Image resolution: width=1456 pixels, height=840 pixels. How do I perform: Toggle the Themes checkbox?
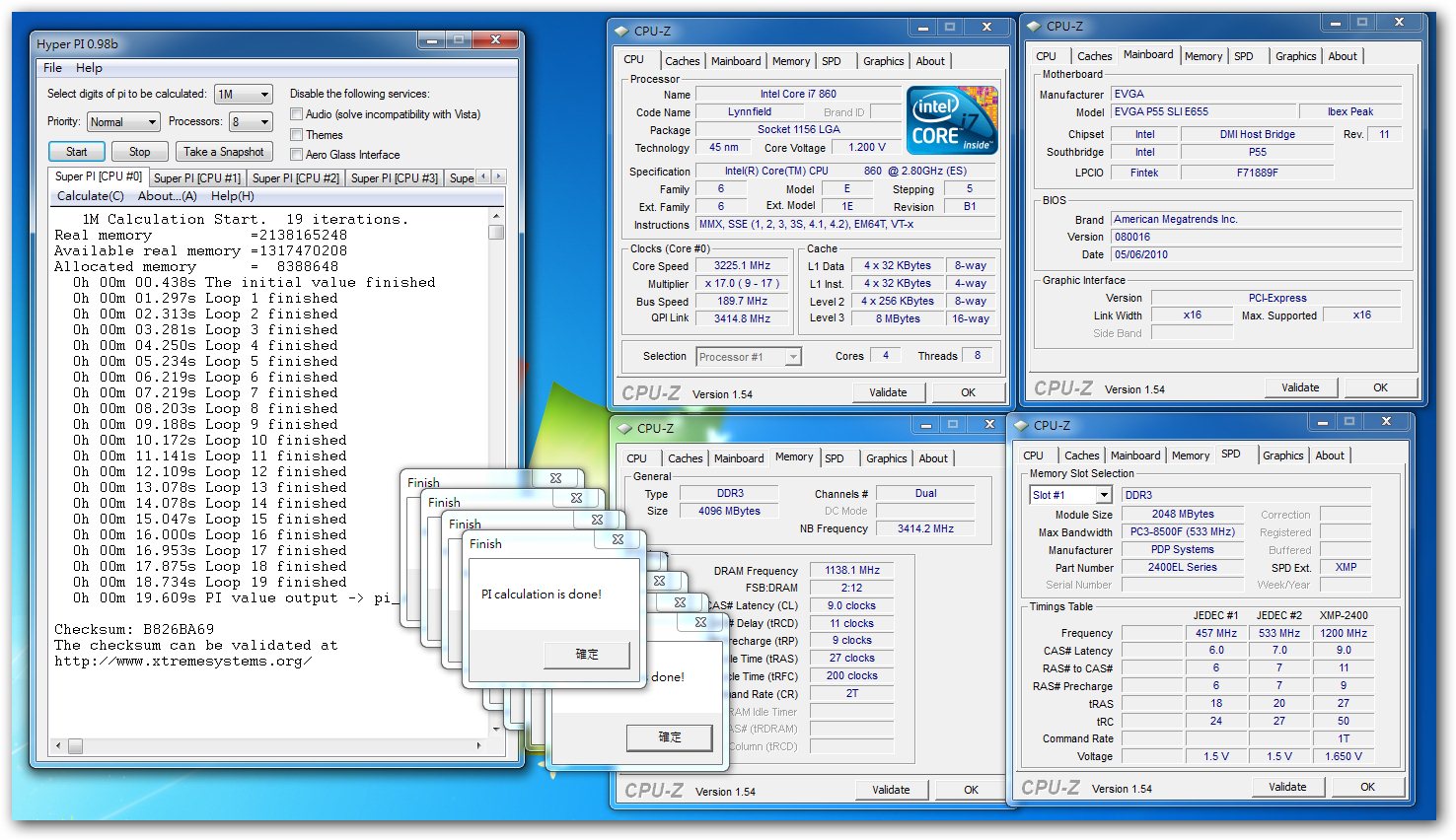[296, 135]
